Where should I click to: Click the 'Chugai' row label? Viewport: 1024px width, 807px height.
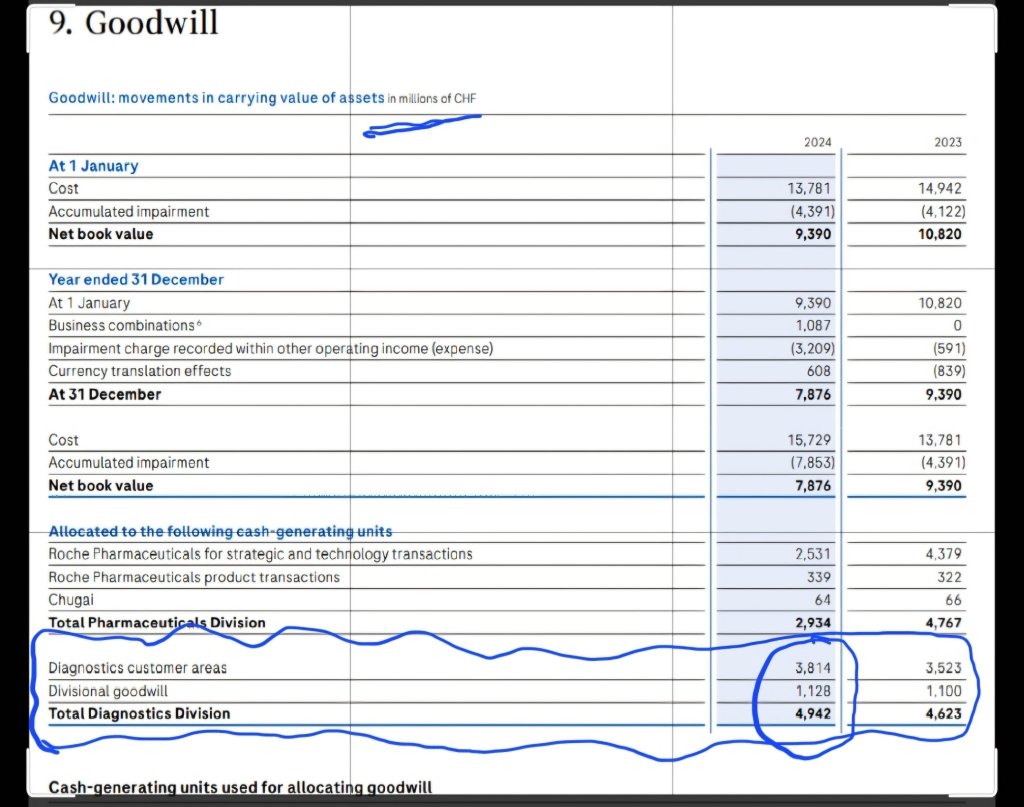(71, 600)
